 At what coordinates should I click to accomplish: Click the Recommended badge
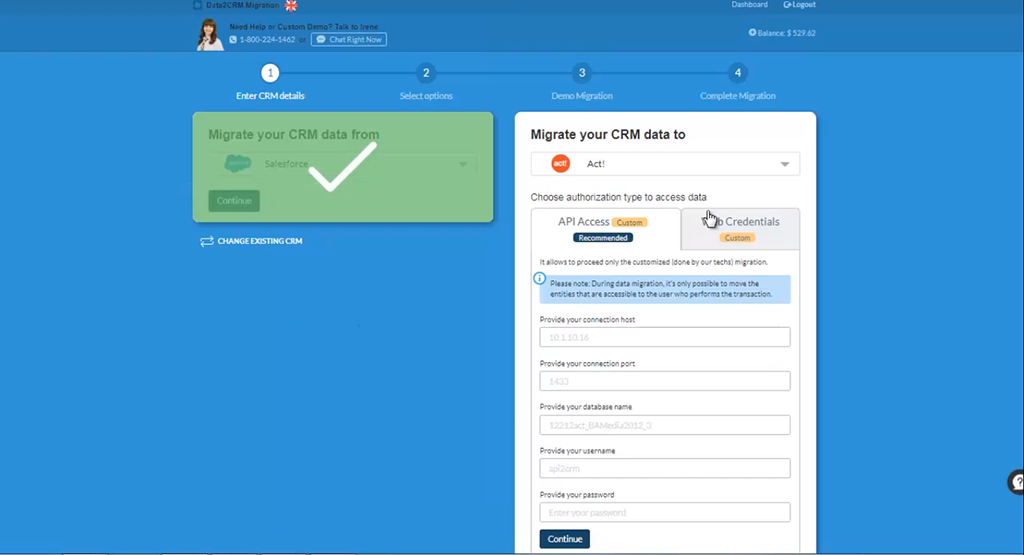coord(603,238)
